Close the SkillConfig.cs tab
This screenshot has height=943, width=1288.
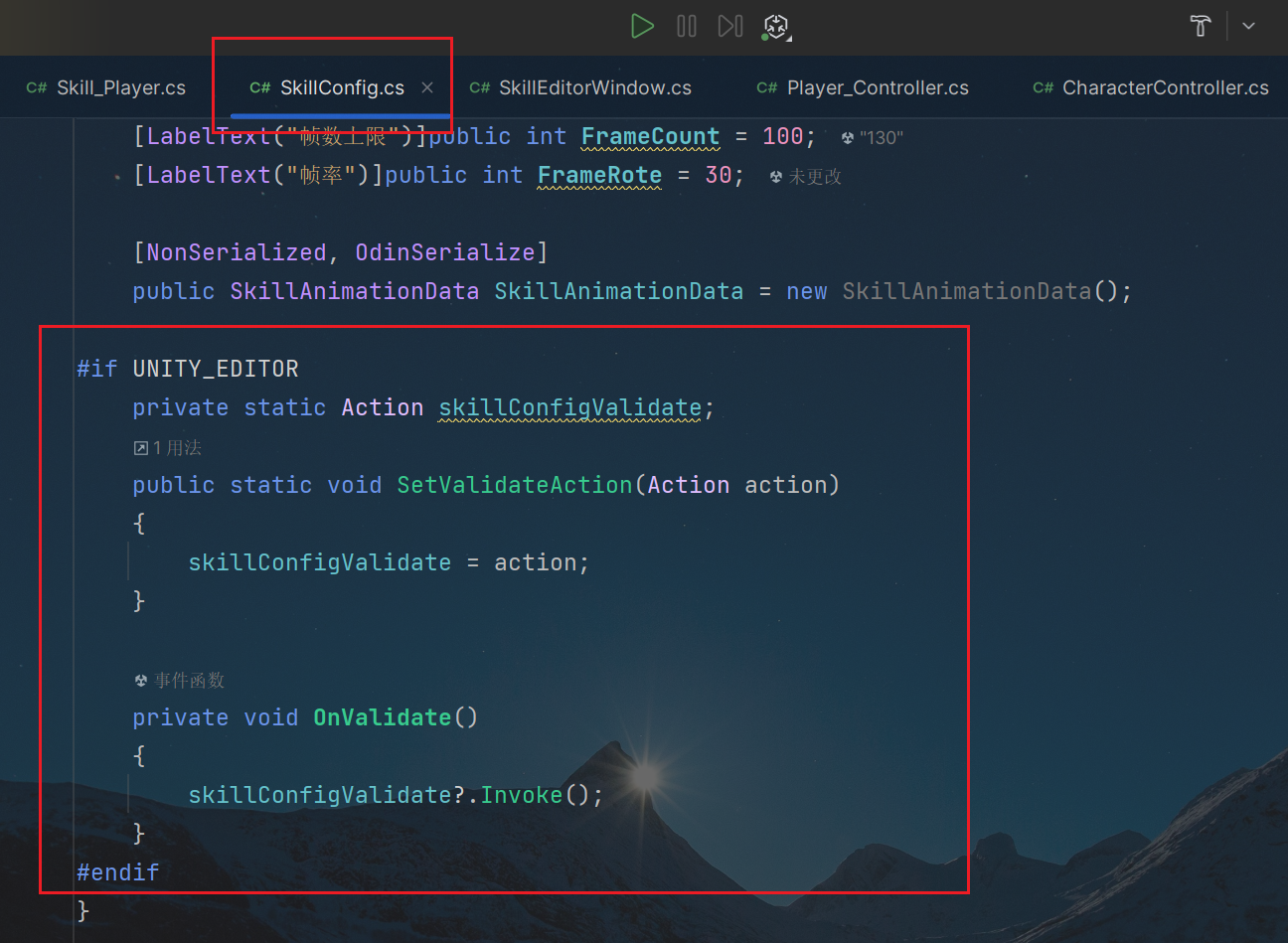(x=427, y=87)
